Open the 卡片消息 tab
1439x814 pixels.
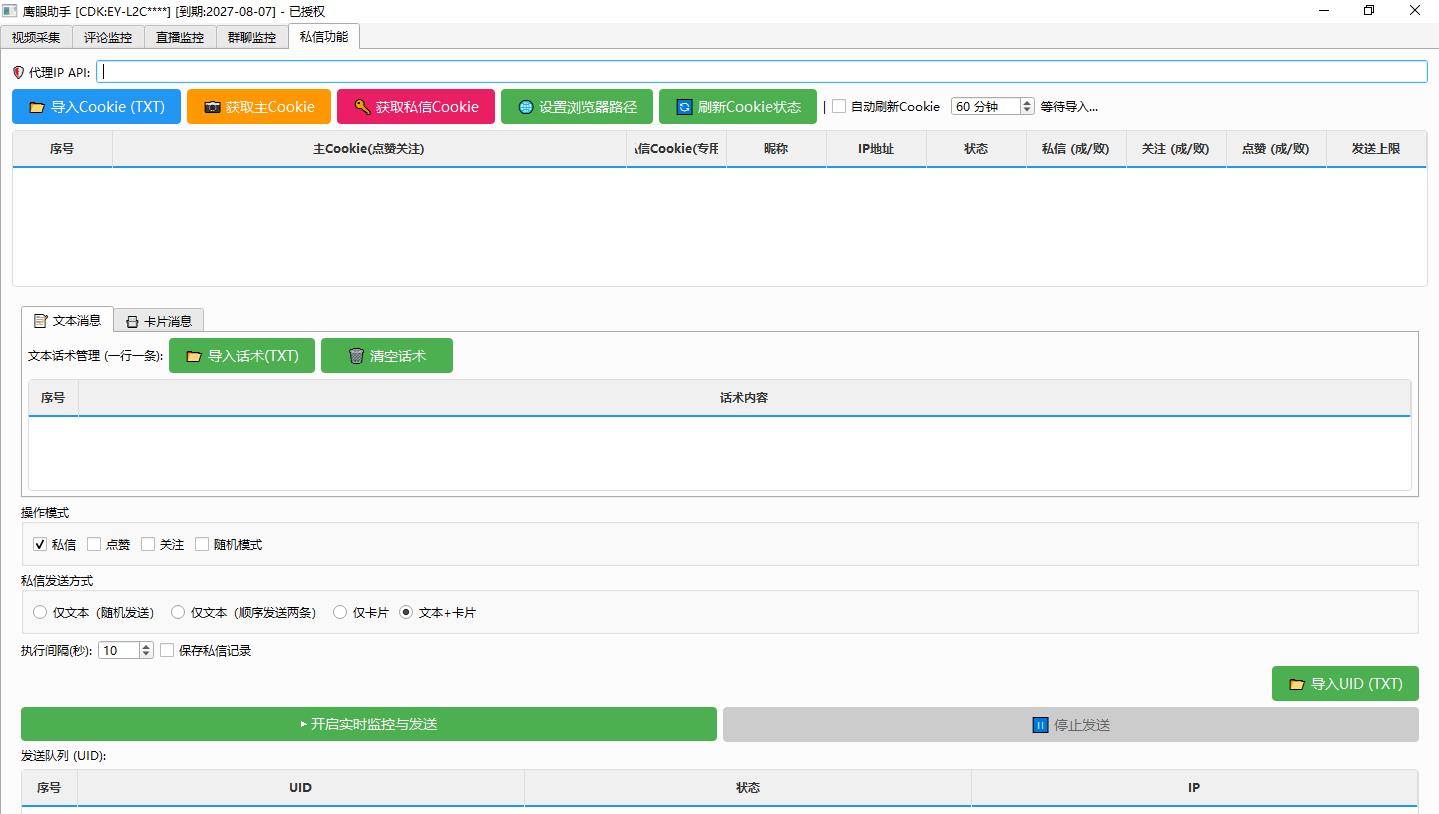click(x=159, y=321)
